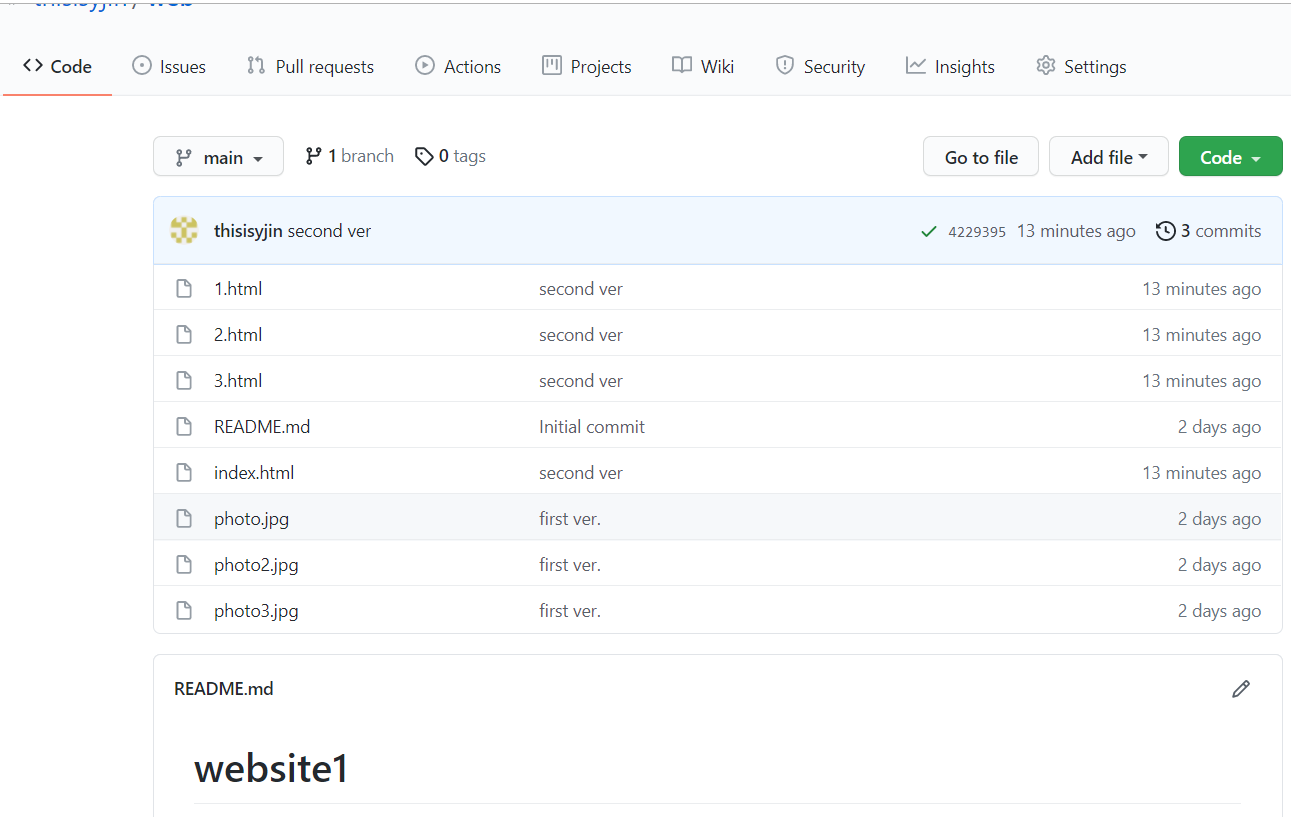Click the file icon beside 1.html
The image size is (1291, 817).
click(184, 289)
